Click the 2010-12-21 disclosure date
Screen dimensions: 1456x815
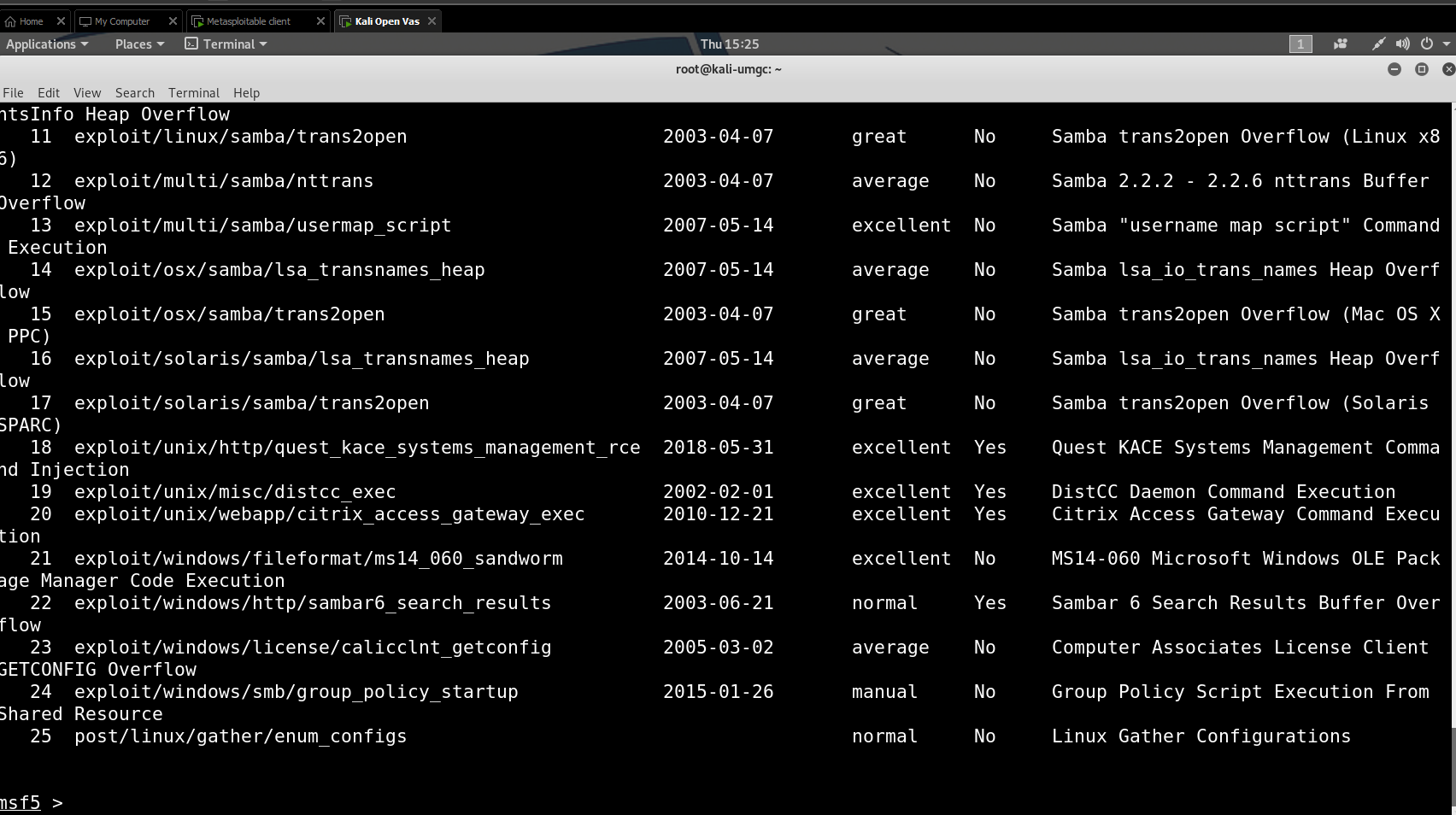pyautogui.click(x=719, y=514)
